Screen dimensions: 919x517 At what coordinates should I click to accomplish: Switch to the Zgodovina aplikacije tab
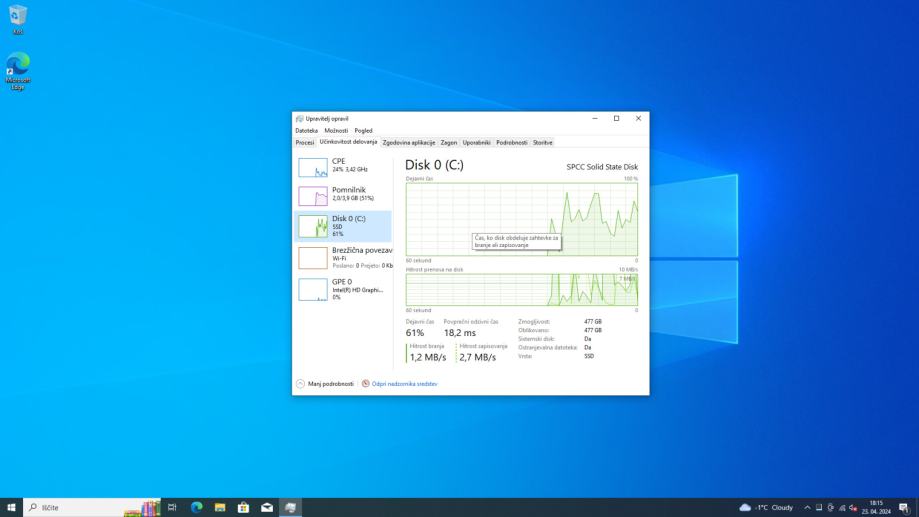(408, 142)
